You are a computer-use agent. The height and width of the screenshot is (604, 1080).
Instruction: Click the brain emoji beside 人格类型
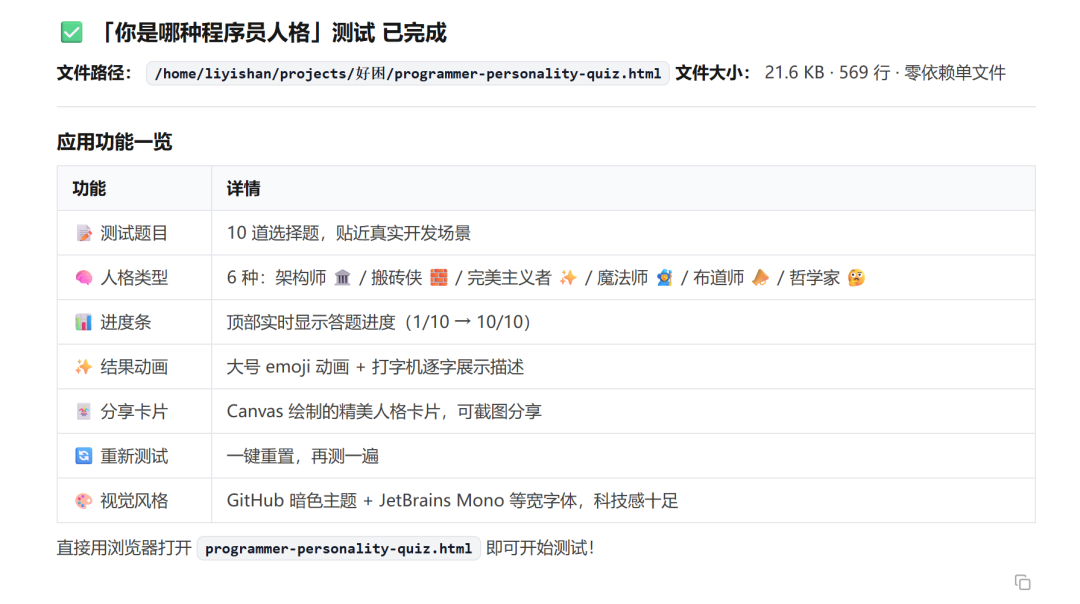coord(83,278)
